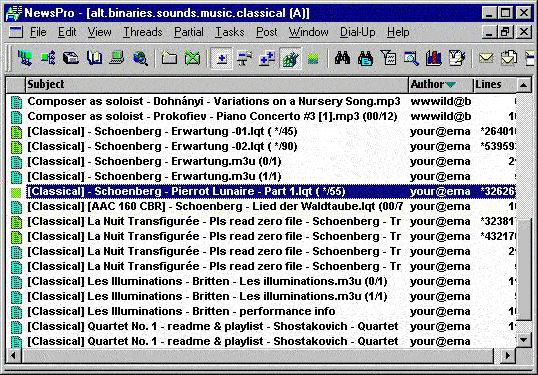
Task: Open the Post menu
Action: [x=267, y=32]
